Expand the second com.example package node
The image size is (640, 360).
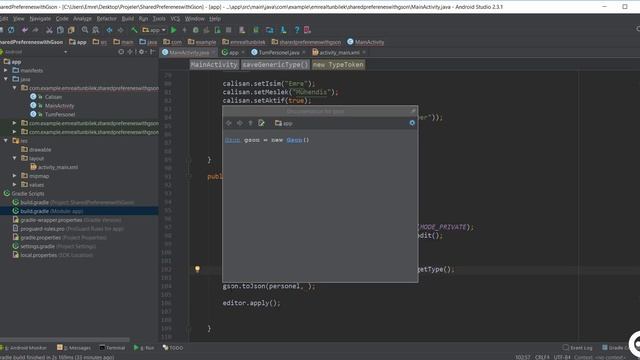pos(15,123)
